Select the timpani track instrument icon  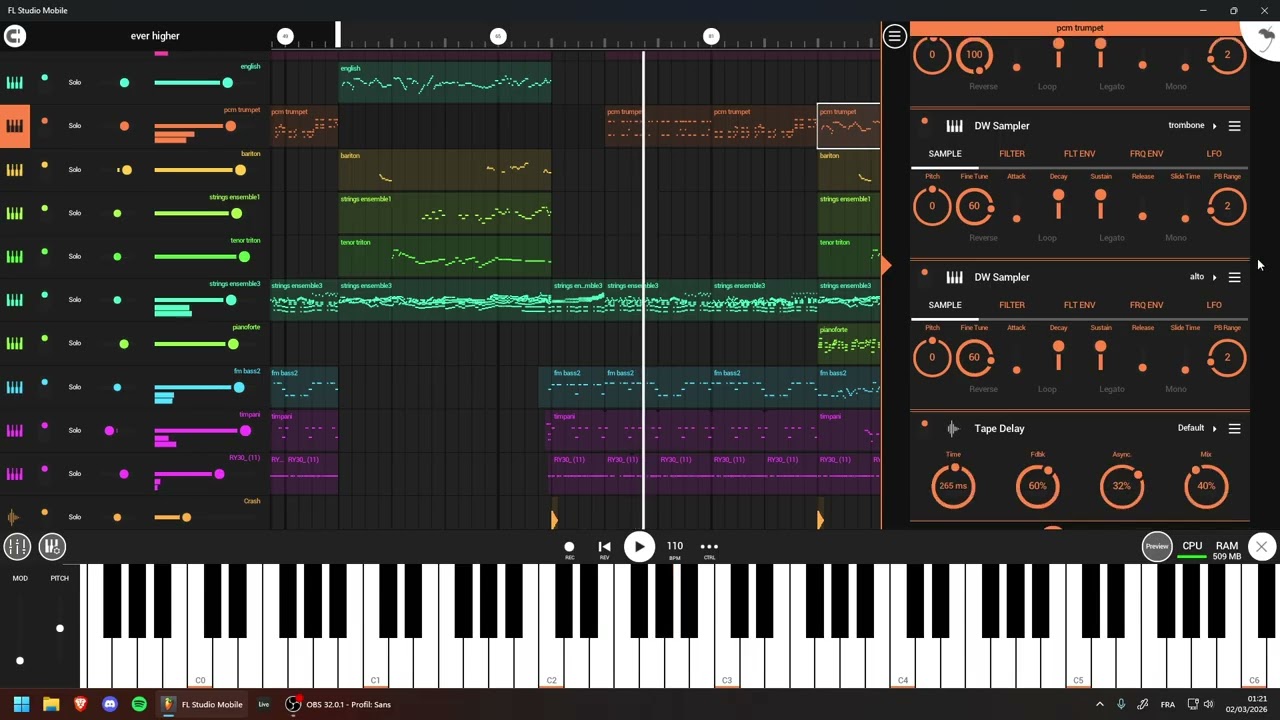tap(15, 430)
